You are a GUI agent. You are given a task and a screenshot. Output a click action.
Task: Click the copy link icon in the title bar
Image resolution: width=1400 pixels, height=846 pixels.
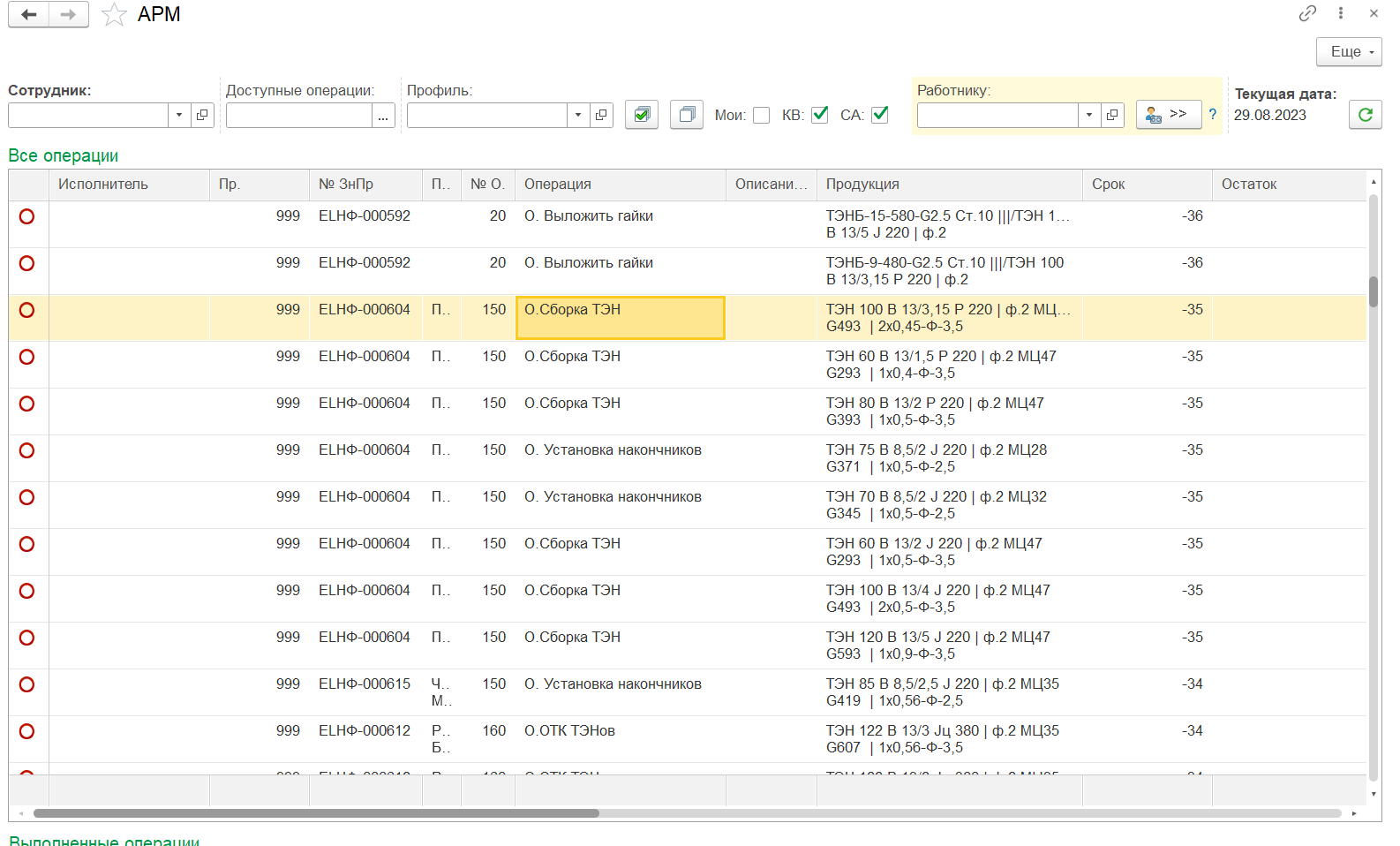click(x=1307, y=13)
